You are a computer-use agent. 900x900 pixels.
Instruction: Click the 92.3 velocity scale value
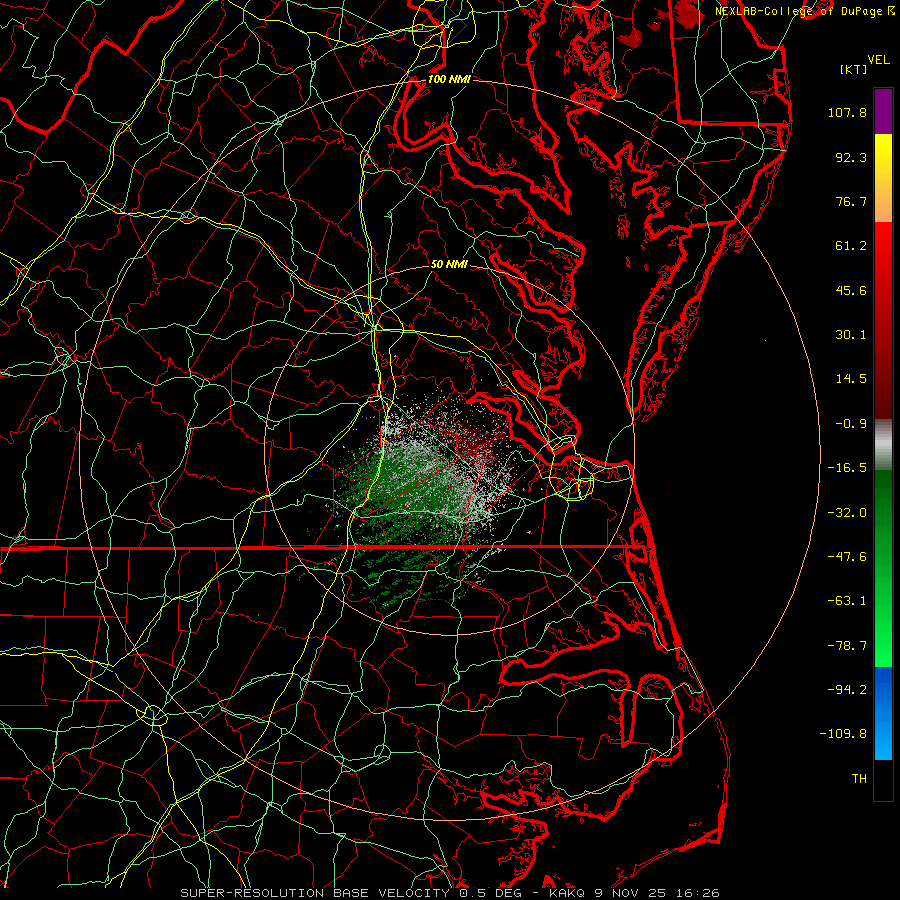[851, 157]
